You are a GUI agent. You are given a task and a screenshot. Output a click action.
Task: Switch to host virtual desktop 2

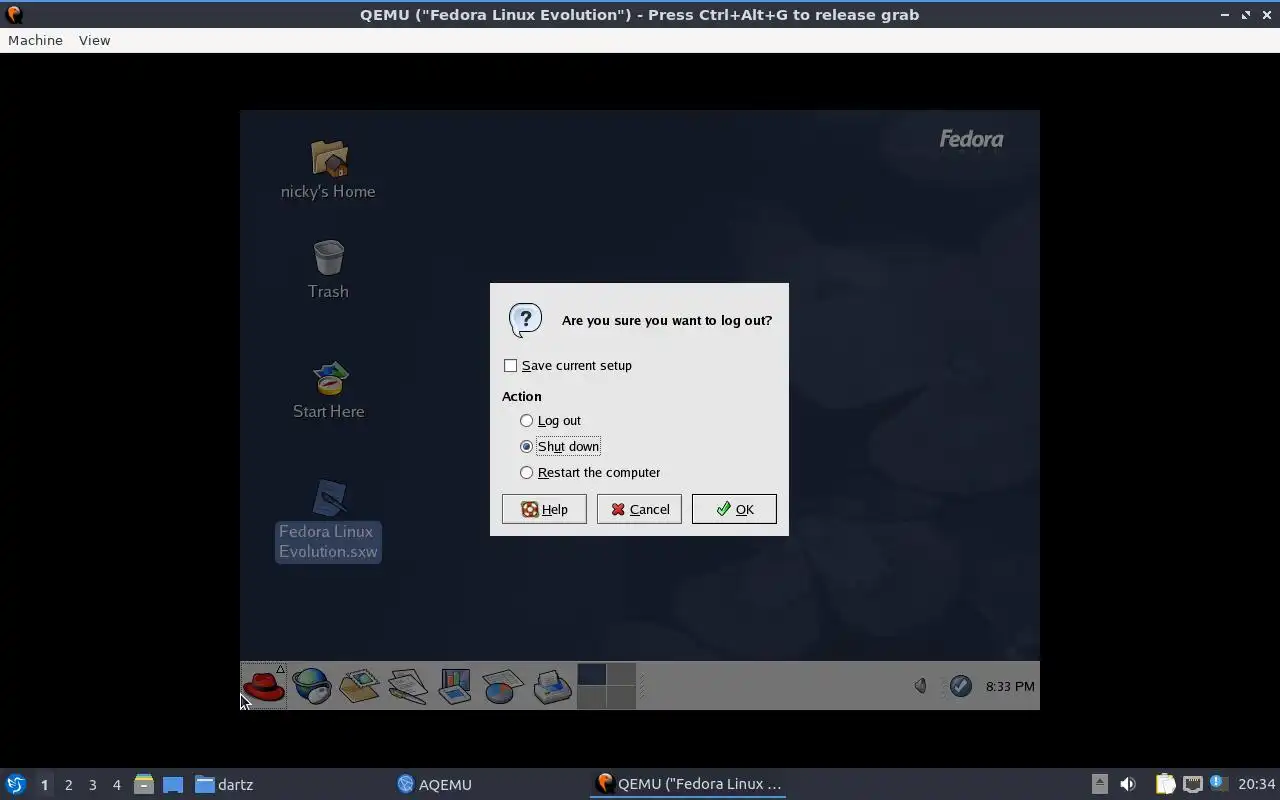pos(68,785)
